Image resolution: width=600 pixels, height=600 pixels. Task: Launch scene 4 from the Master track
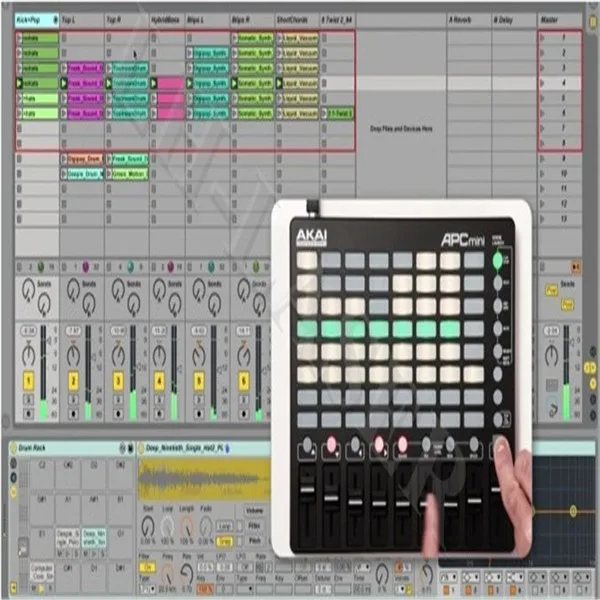coord(542,83)
